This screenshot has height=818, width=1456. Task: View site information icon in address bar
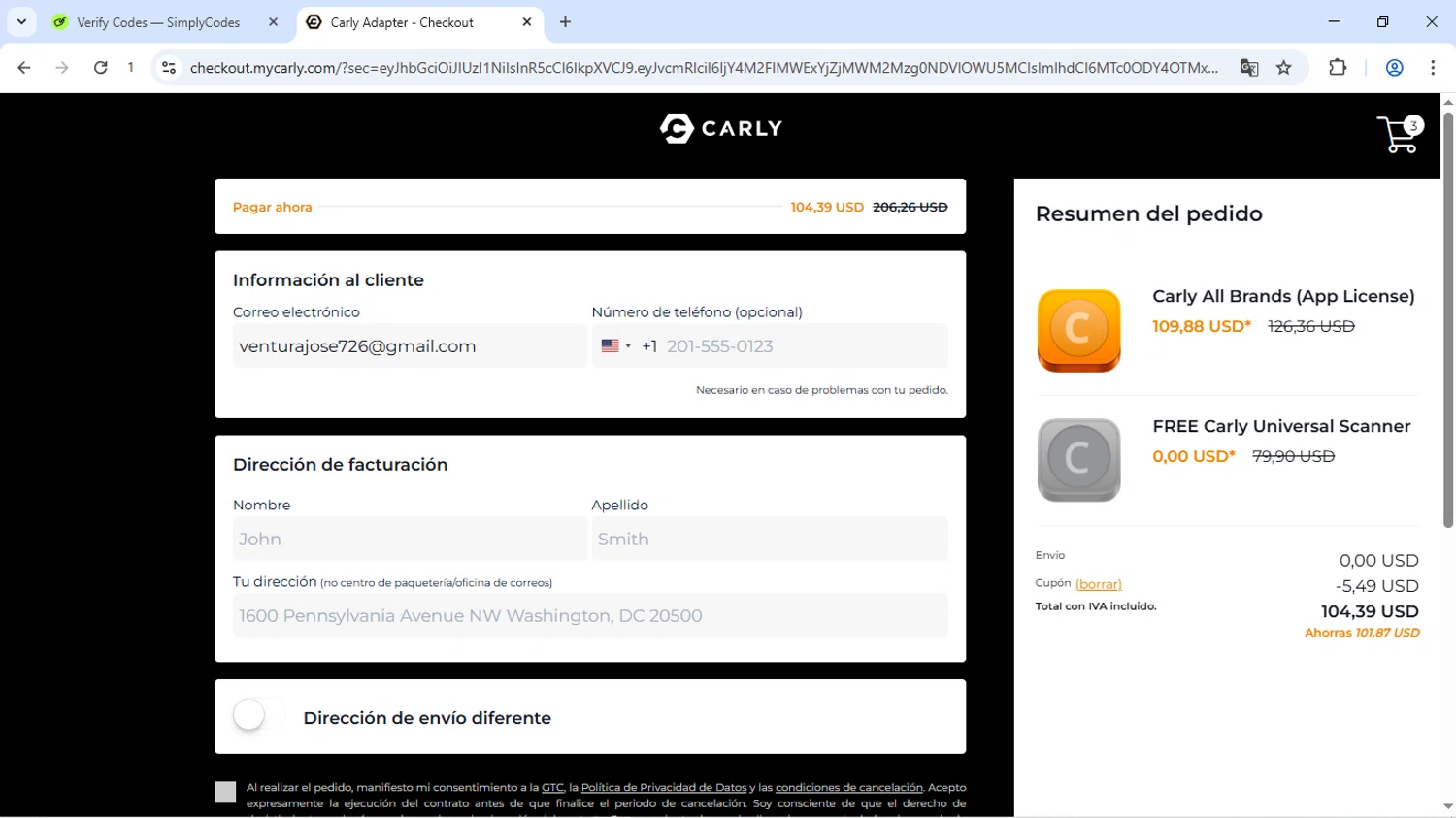[x=169, y=68]
